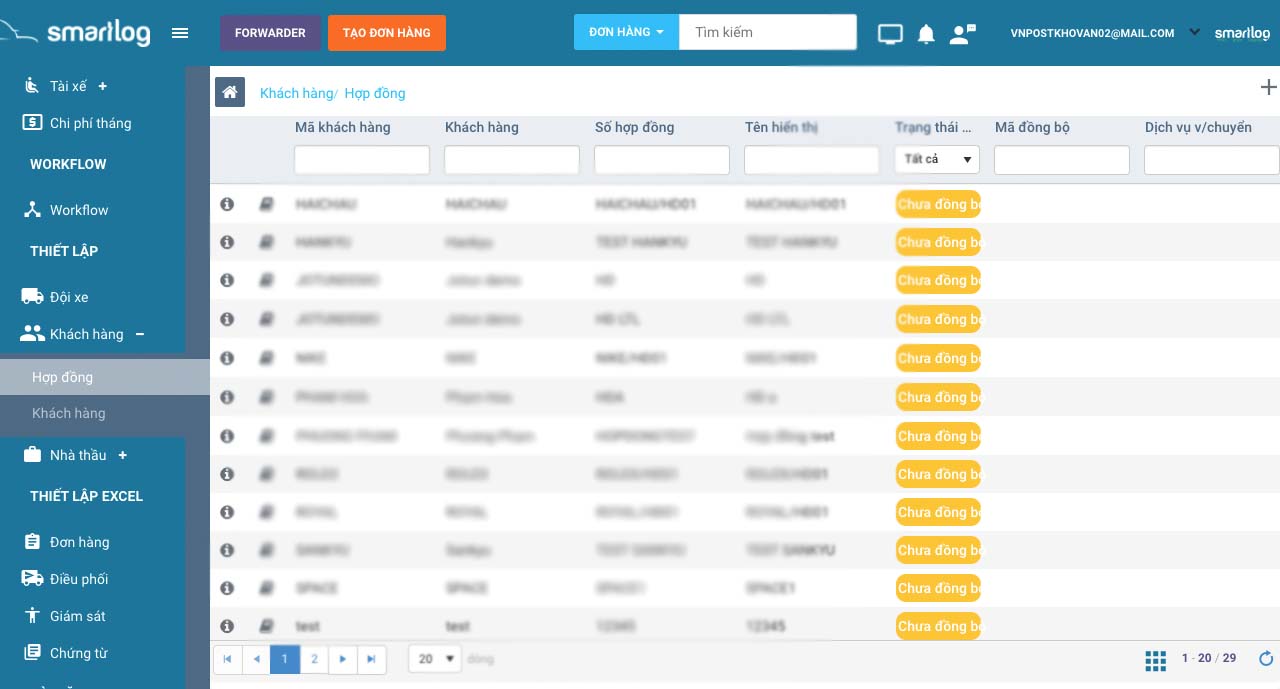Open the Tất cả status filter dropdown
1280x689 pixels.
click(937, 160)
